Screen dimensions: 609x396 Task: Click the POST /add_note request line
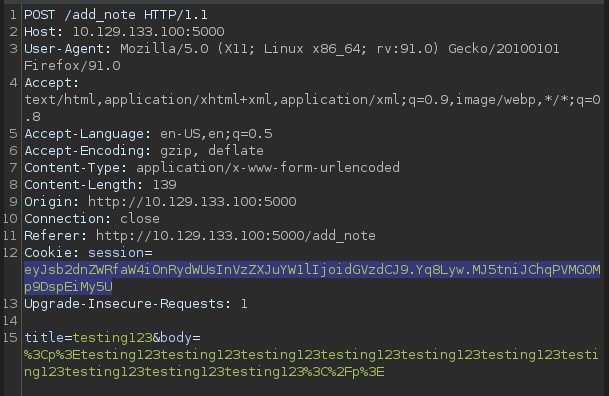coord(116,15)
